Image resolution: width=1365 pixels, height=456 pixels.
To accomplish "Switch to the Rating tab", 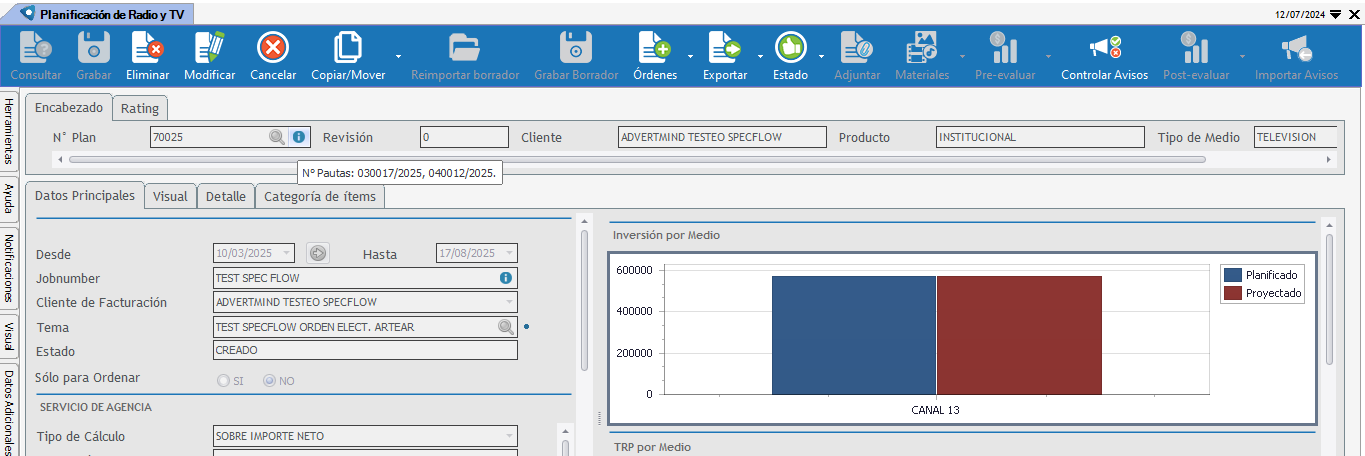I will coord(140,107).
